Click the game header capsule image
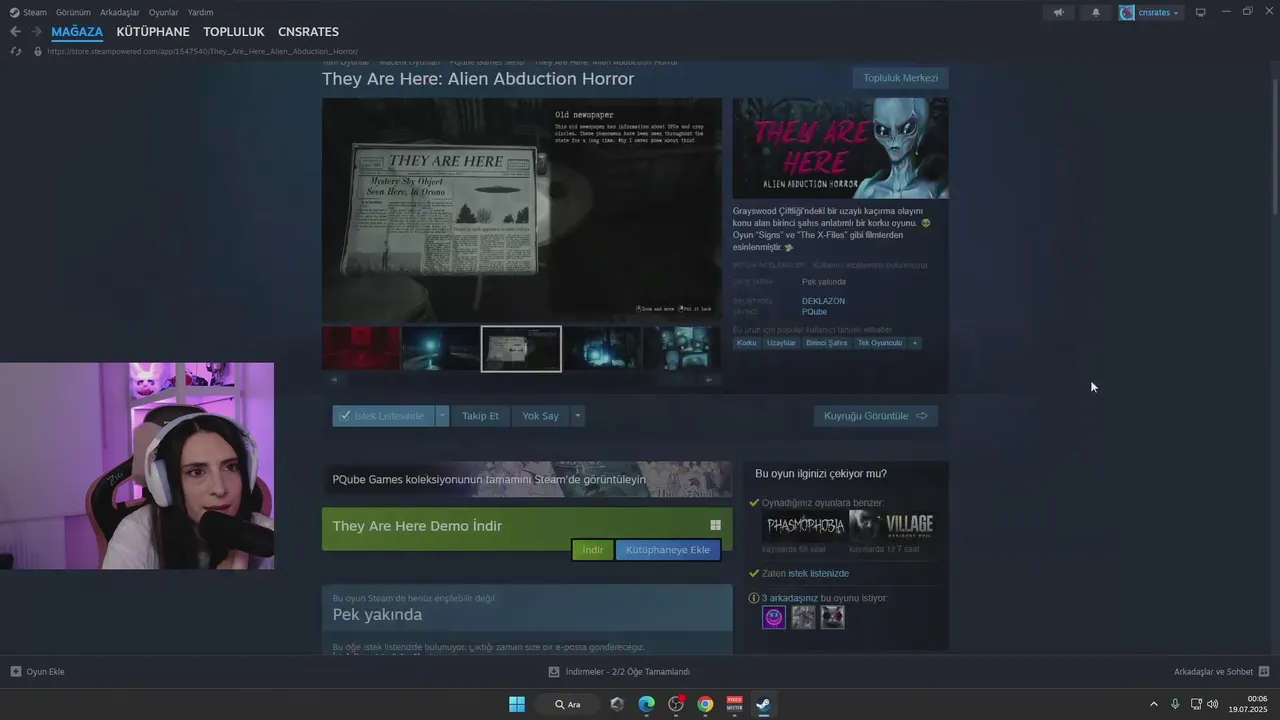The width and height of the screenshot is (1280, 720). [x=840, y=148]
